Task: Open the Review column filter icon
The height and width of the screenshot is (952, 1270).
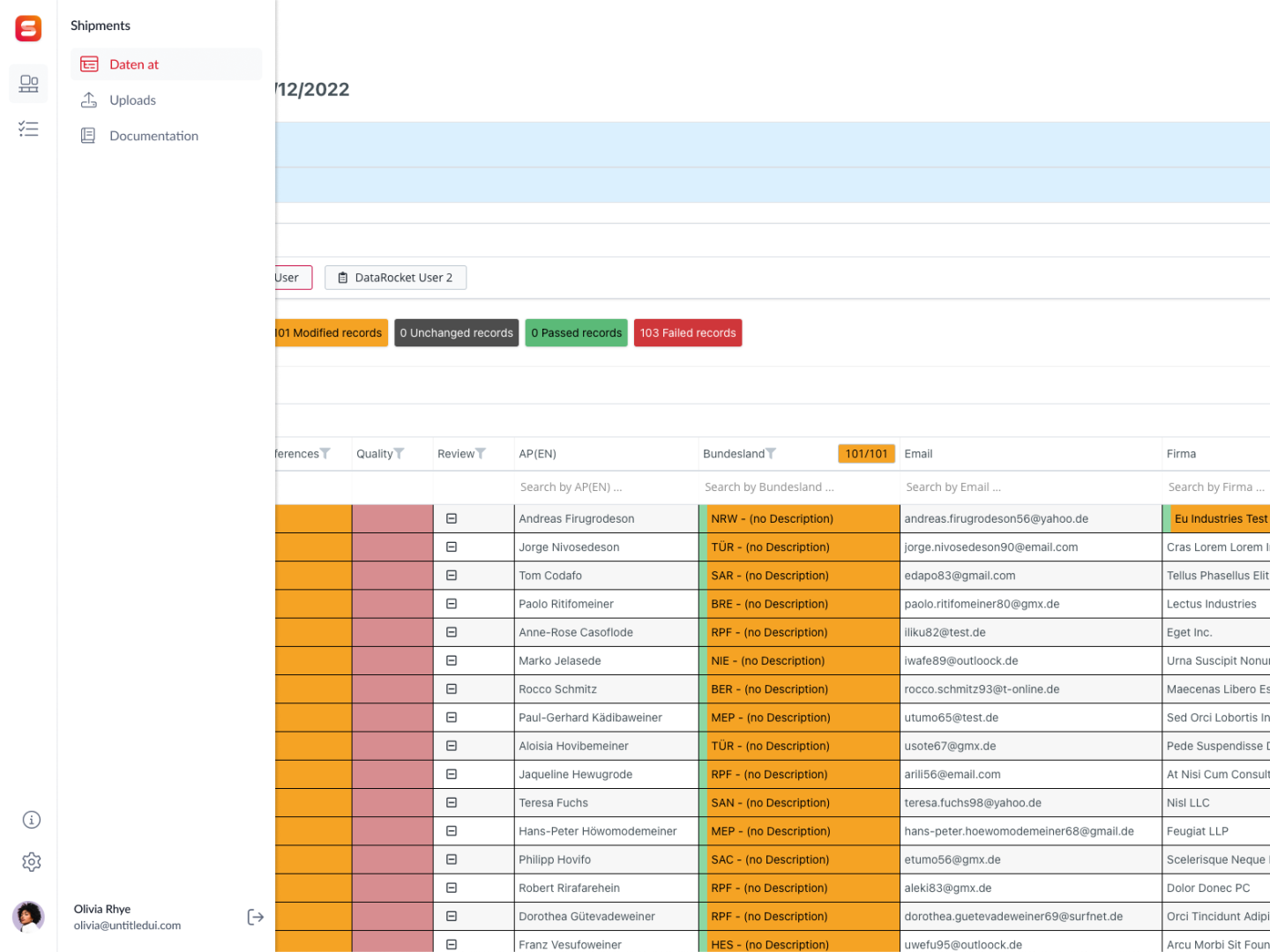Action: [x=481, y=454]
